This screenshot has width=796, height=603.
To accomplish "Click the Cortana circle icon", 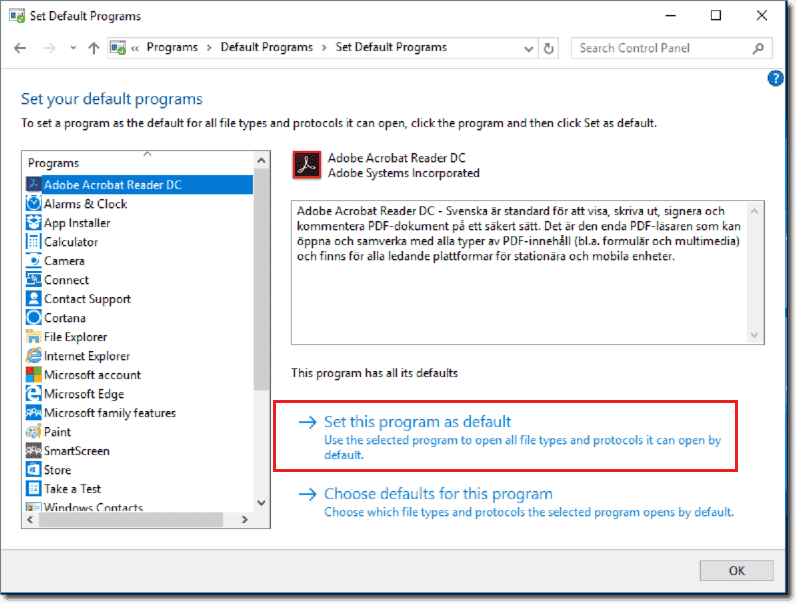I will click(x=34, y=318).
